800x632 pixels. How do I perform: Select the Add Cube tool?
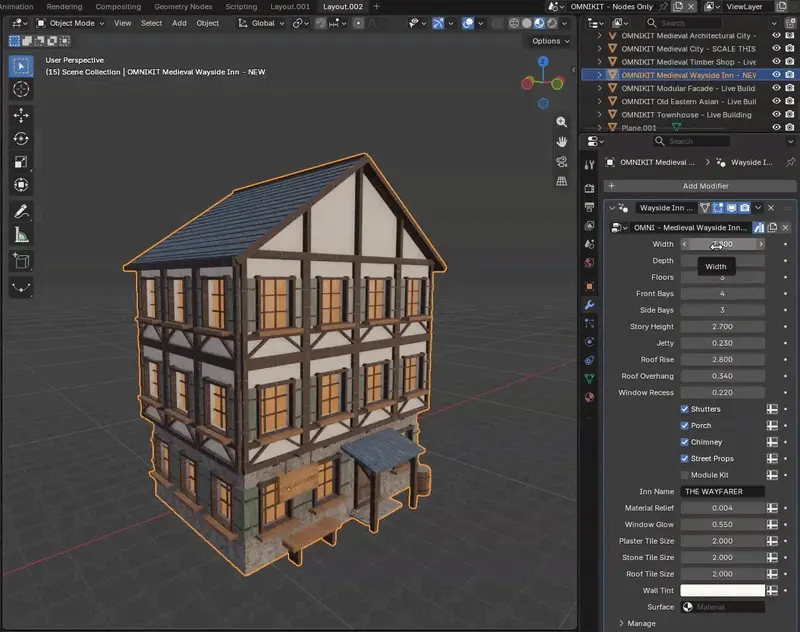[21, 261]
